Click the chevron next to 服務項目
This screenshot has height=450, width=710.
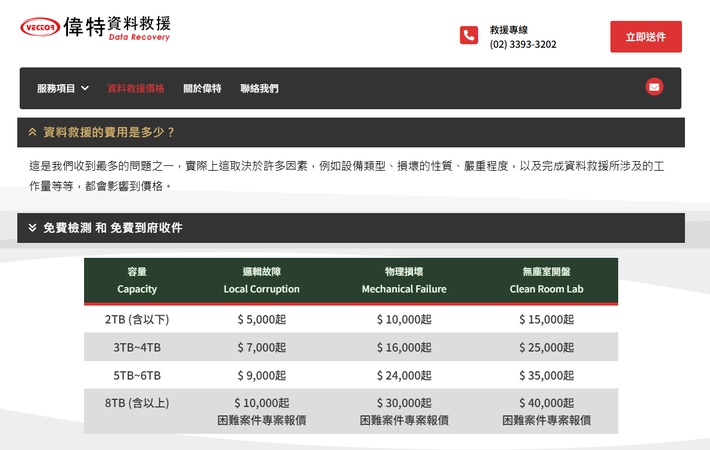coord(85,88)
